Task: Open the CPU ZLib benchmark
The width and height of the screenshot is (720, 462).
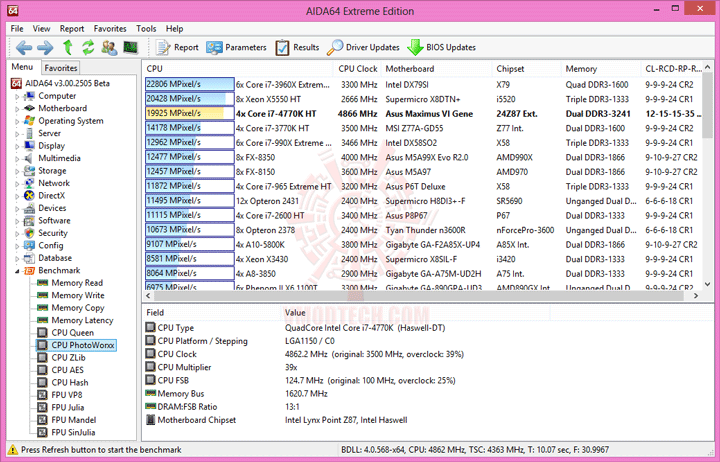Action: tap(68, 357)
